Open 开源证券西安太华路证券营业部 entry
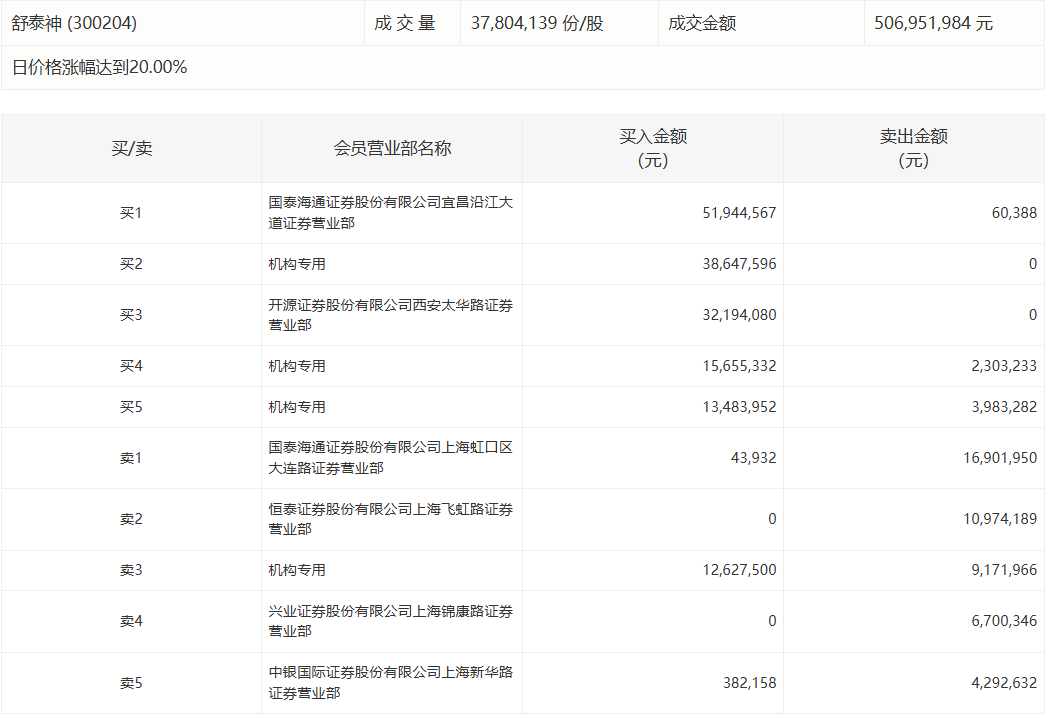This screenshot has height=718, width=1048. 390,315
